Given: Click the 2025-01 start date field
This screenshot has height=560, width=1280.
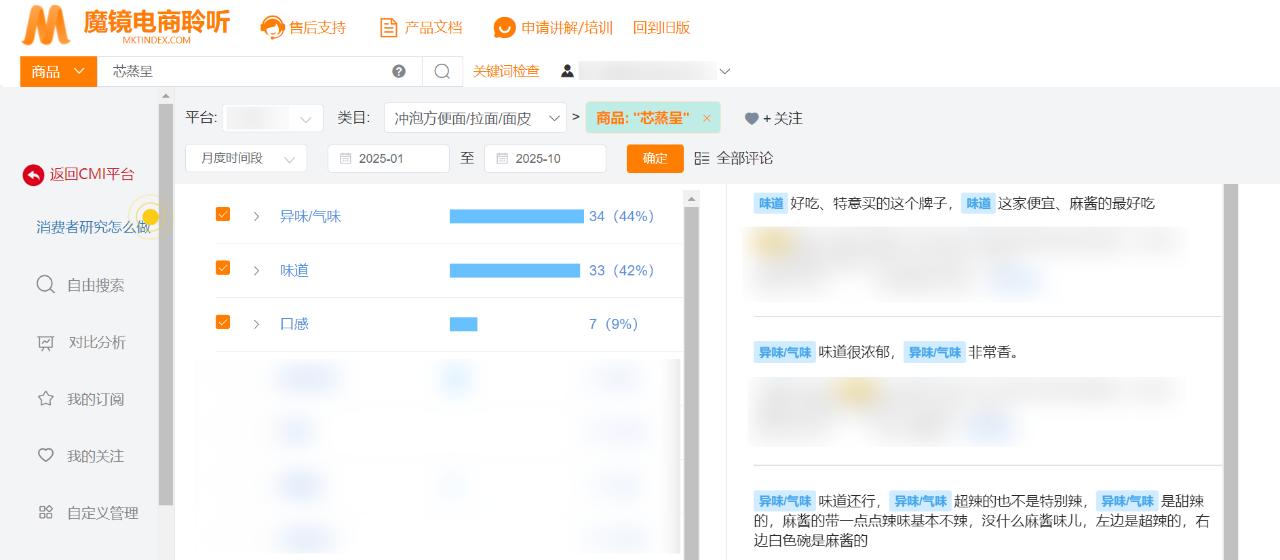Looking at the screenshot, I should pyautogui.click(x=388, y=158).
